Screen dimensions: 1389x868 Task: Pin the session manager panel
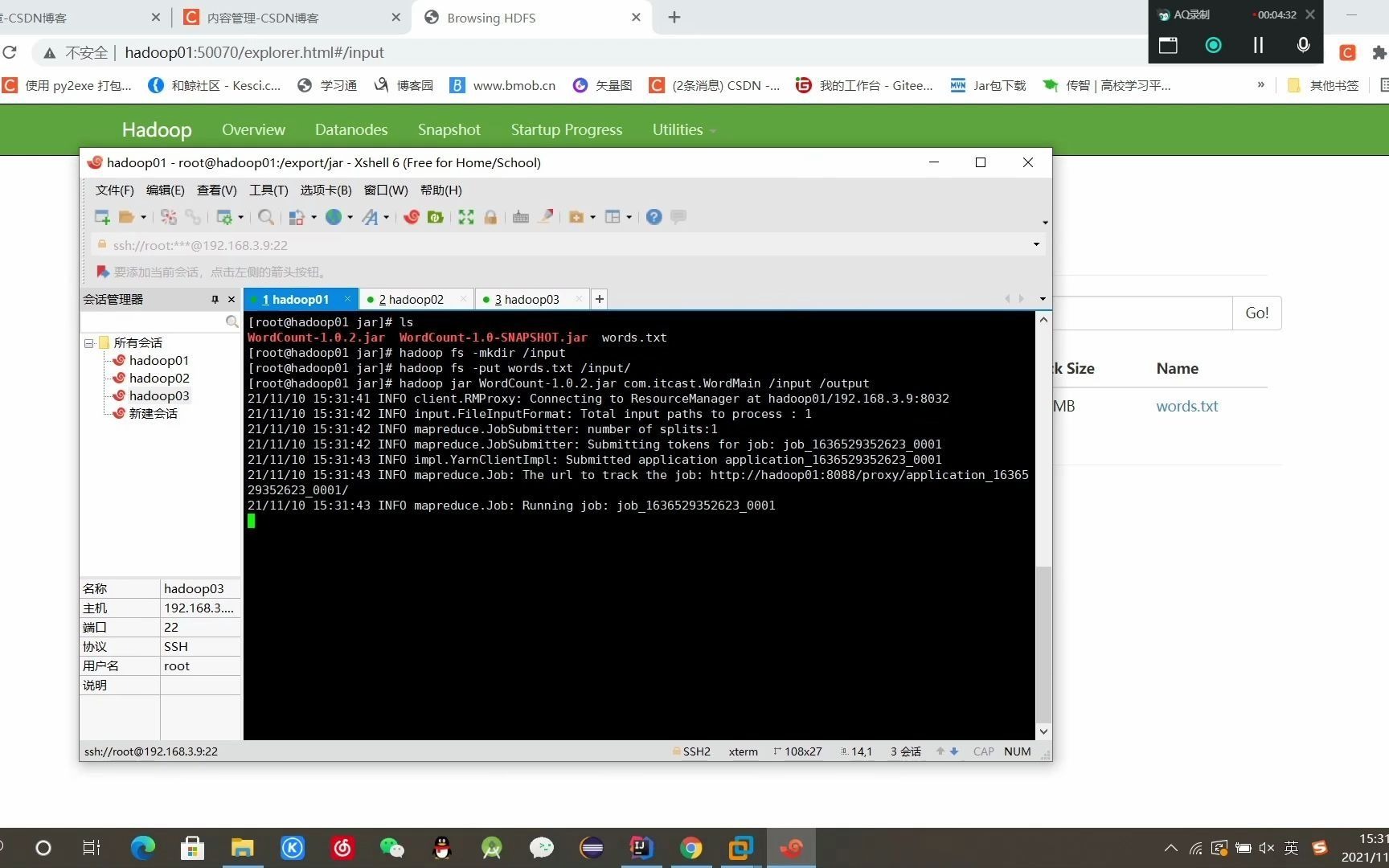(x=215, y=299)
